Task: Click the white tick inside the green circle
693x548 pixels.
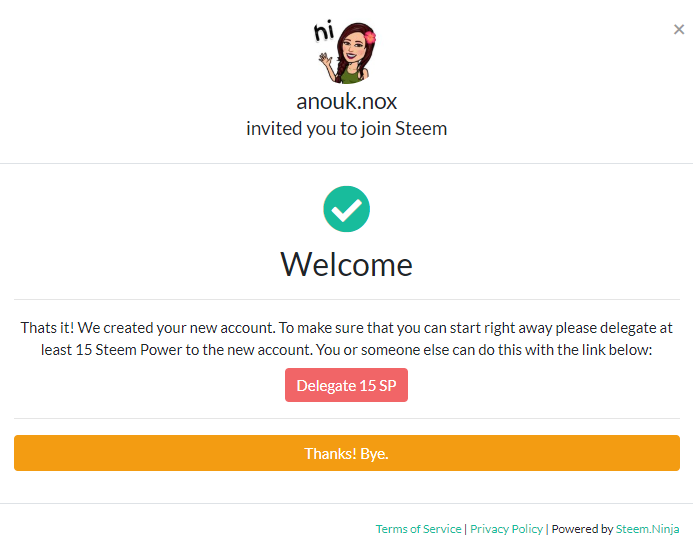Action: pos(346,211)
